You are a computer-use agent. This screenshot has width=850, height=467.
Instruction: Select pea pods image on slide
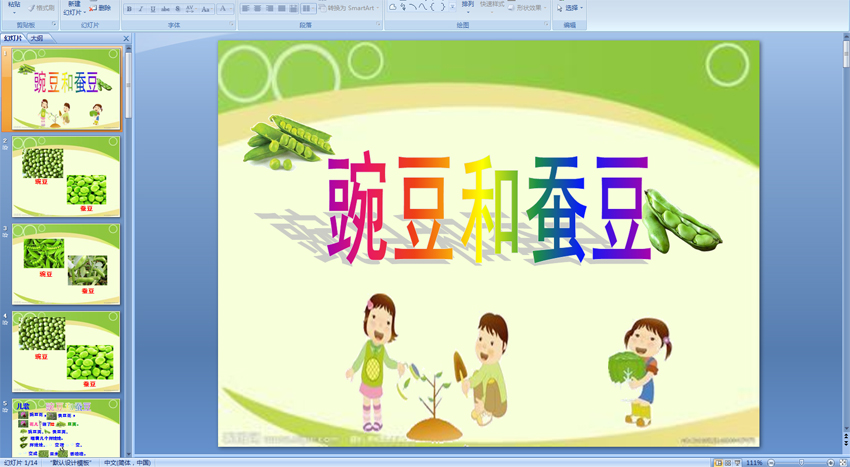pyautogui.click(x=288, y=143)
